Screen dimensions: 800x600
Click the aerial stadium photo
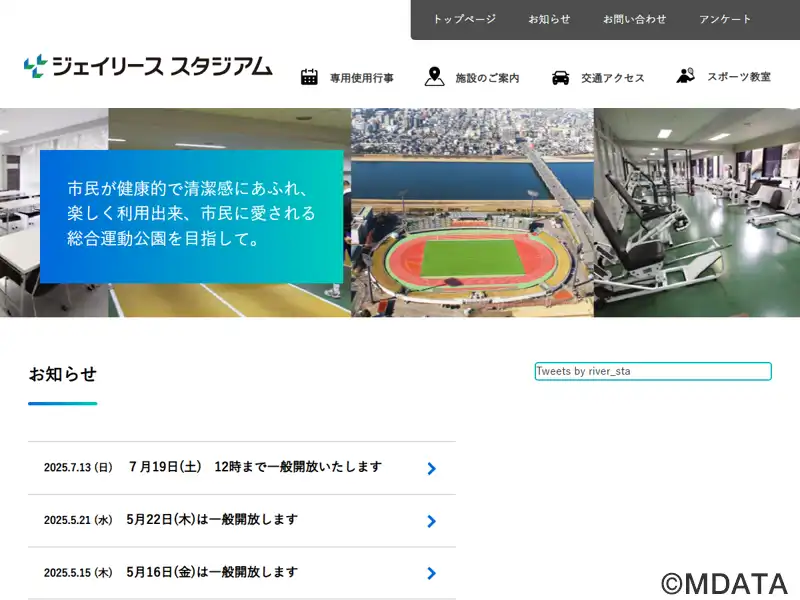point(472,212)
